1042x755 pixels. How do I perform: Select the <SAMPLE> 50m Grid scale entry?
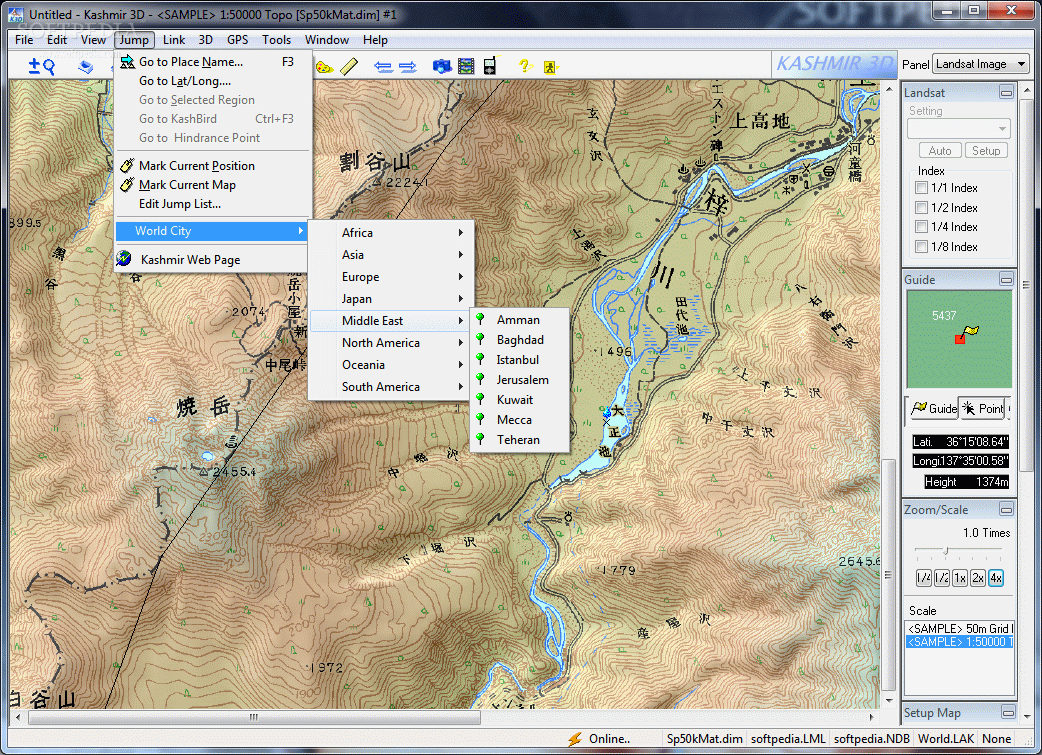[x=960, y=628]
